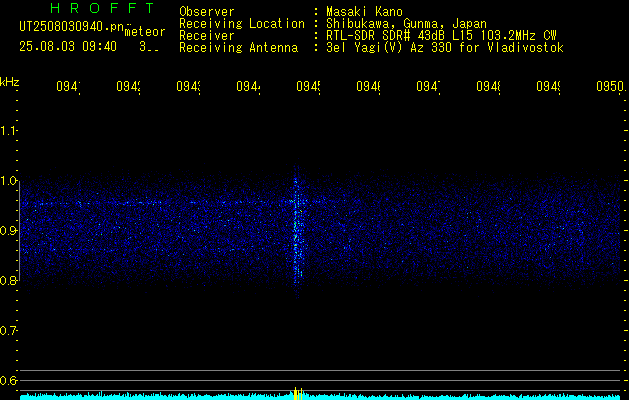Select receiver info RTL-SDR SDR# 43dB L15 103.2MHz CW

coord(441,36)
